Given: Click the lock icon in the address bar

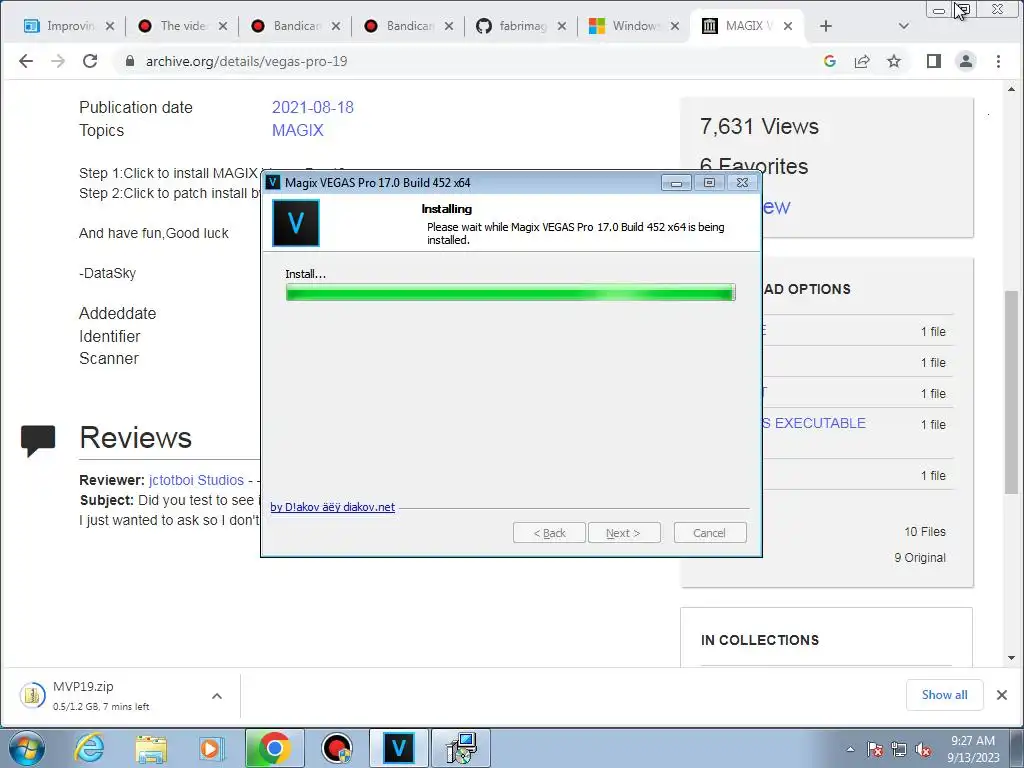Looking at the screenshot, I should (x=130, y=61).
